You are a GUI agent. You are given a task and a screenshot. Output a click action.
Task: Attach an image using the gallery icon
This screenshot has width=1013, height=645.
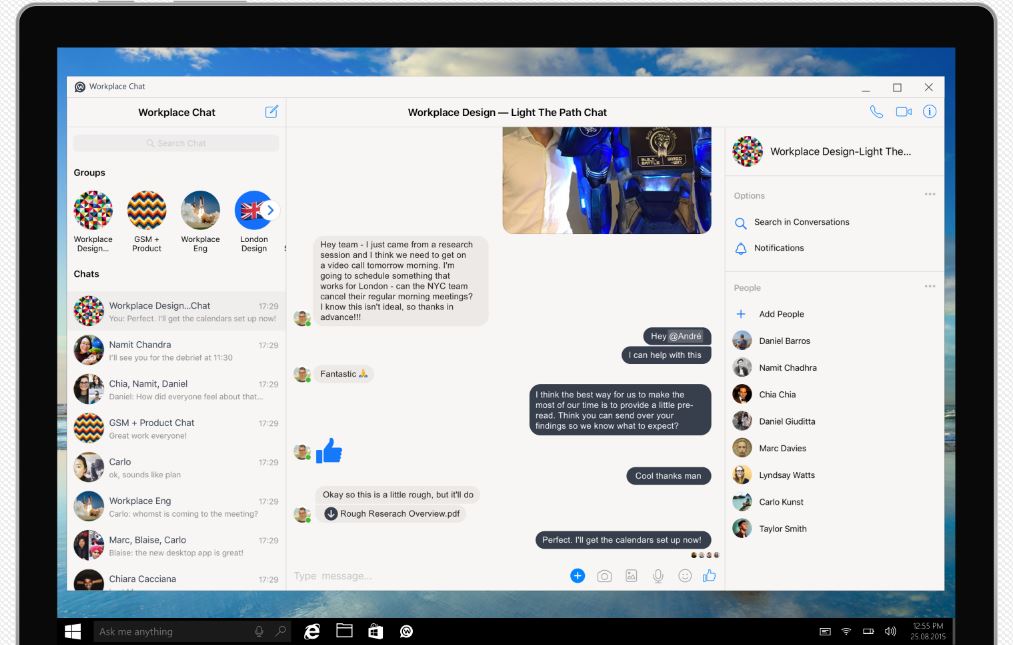[630, 575]
